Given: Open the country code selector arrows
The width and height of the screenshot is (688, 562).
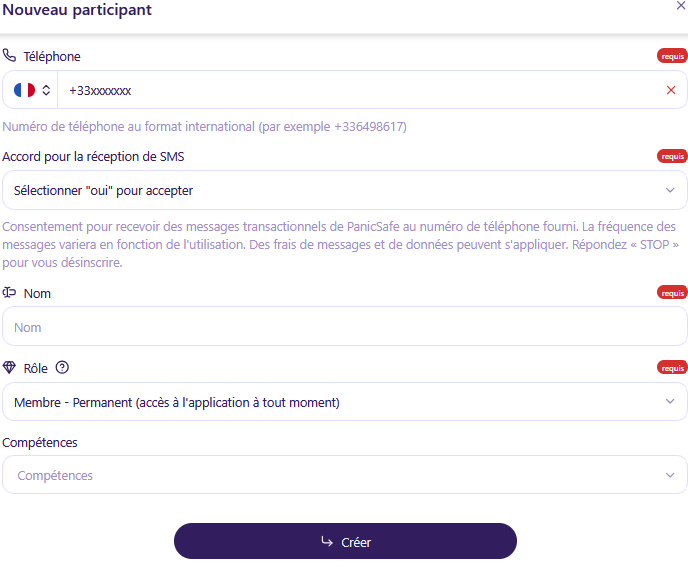Looking at the screenshot, I should 46,90.
